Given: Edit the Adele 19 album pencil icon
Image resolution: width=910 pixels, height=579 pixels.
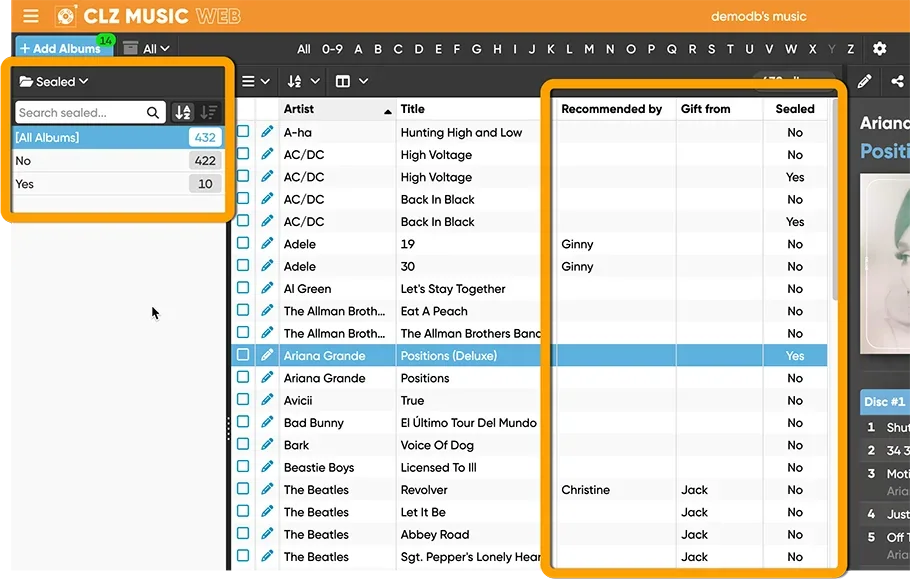Looking at the screenshot, I should [267, 244].
